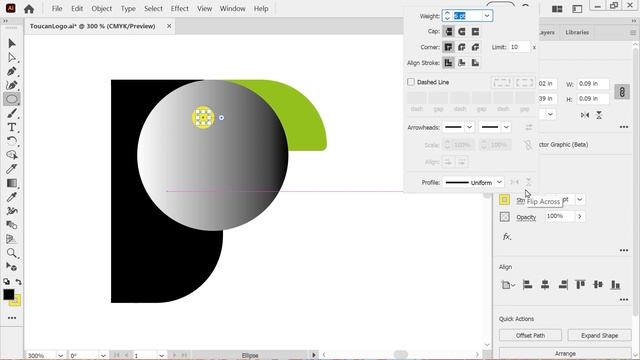640x360 pixels.
Task: Enable the Dashed Line checkbox
Action: [x=411, y=82]
